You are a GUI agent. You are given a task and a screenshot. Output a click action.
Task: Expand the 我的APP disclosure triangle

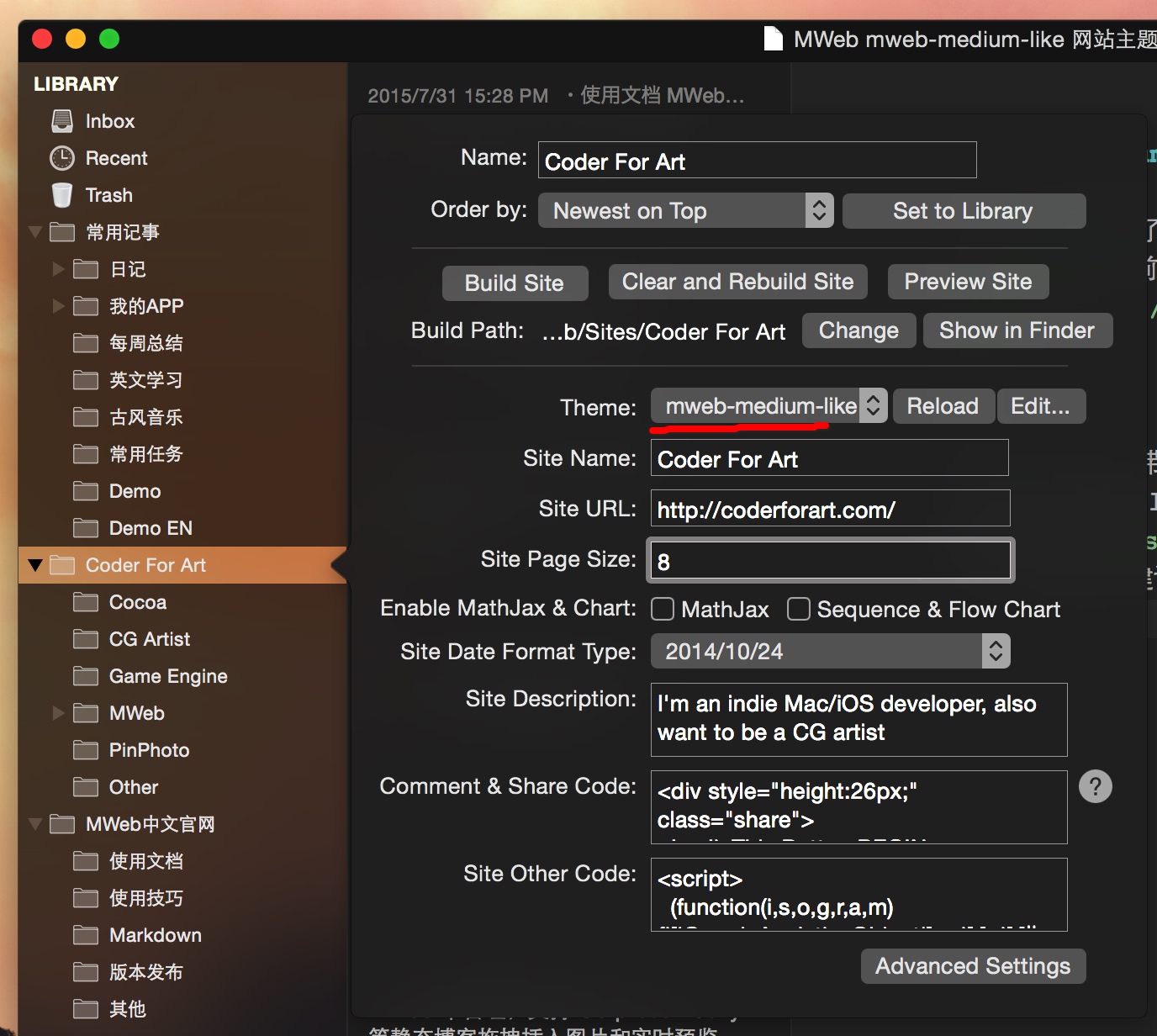59,306
